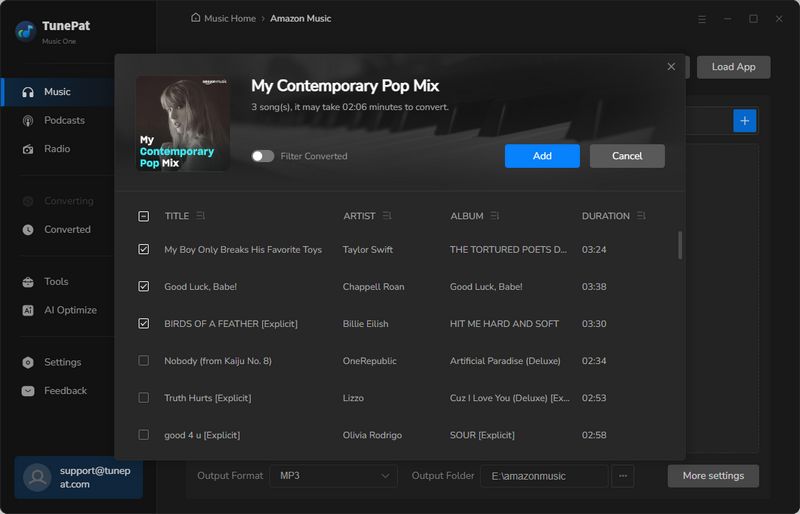The height and width of the screenshot is (514, 800).
Task: Open the Output Format MP3 dropdown
Action: point(333,476)
